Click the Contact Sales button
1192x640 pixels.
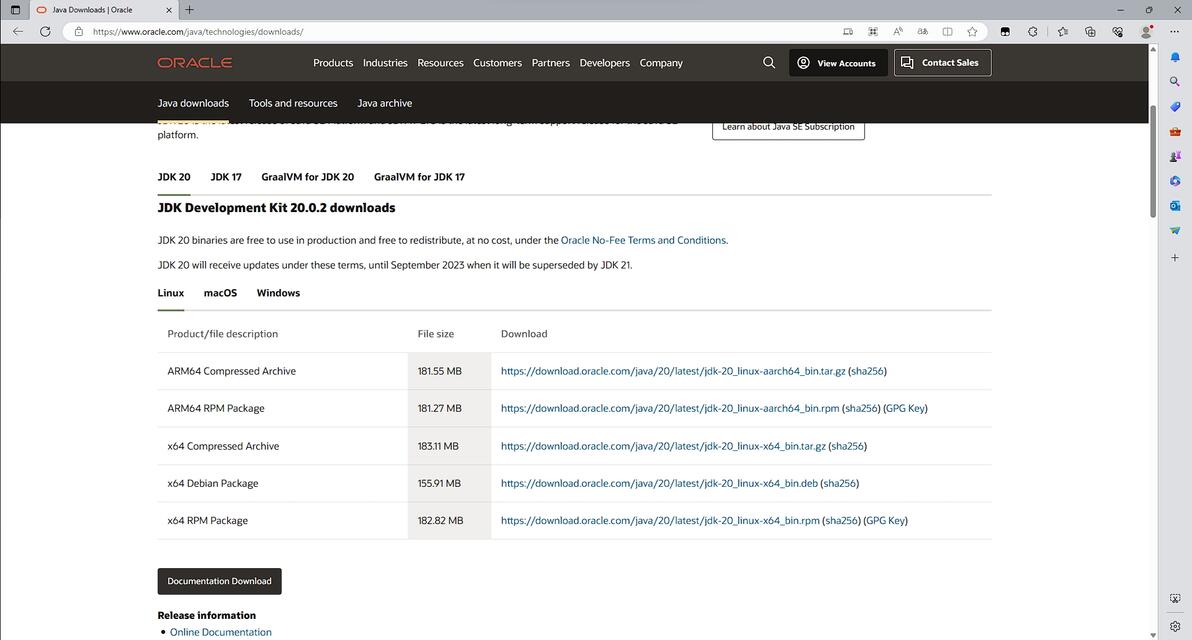tap(943, 63)
